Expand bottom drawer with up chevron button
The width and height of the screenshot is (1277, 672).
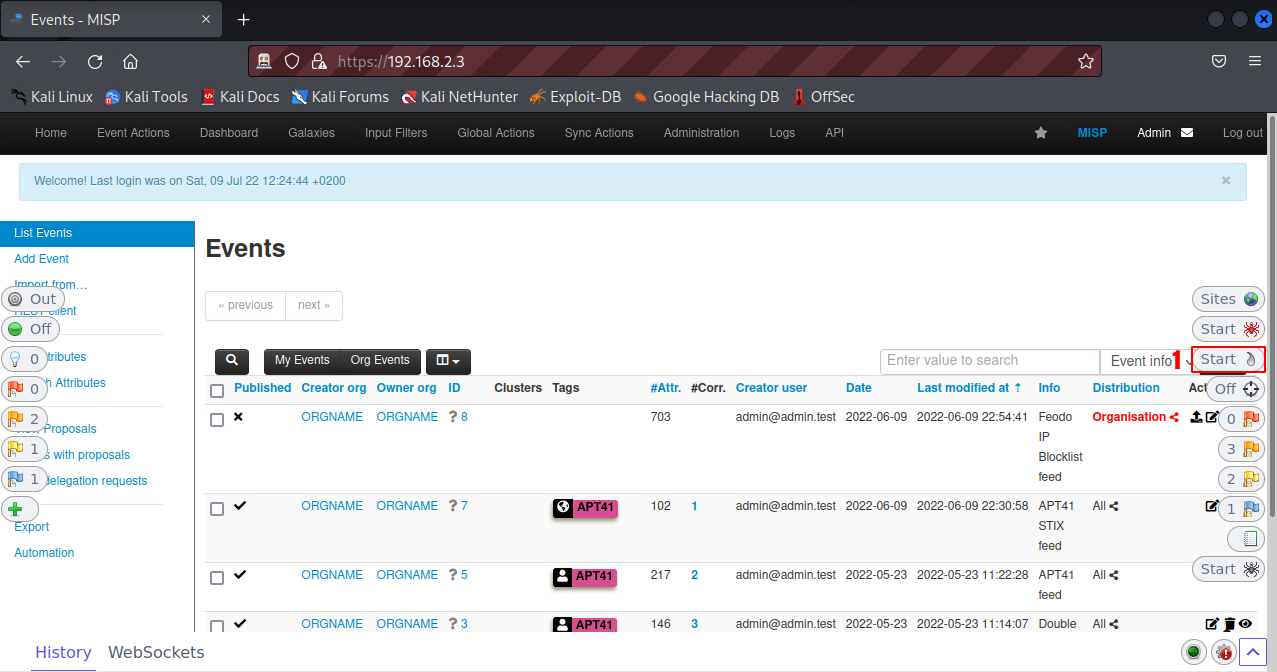1253,652
